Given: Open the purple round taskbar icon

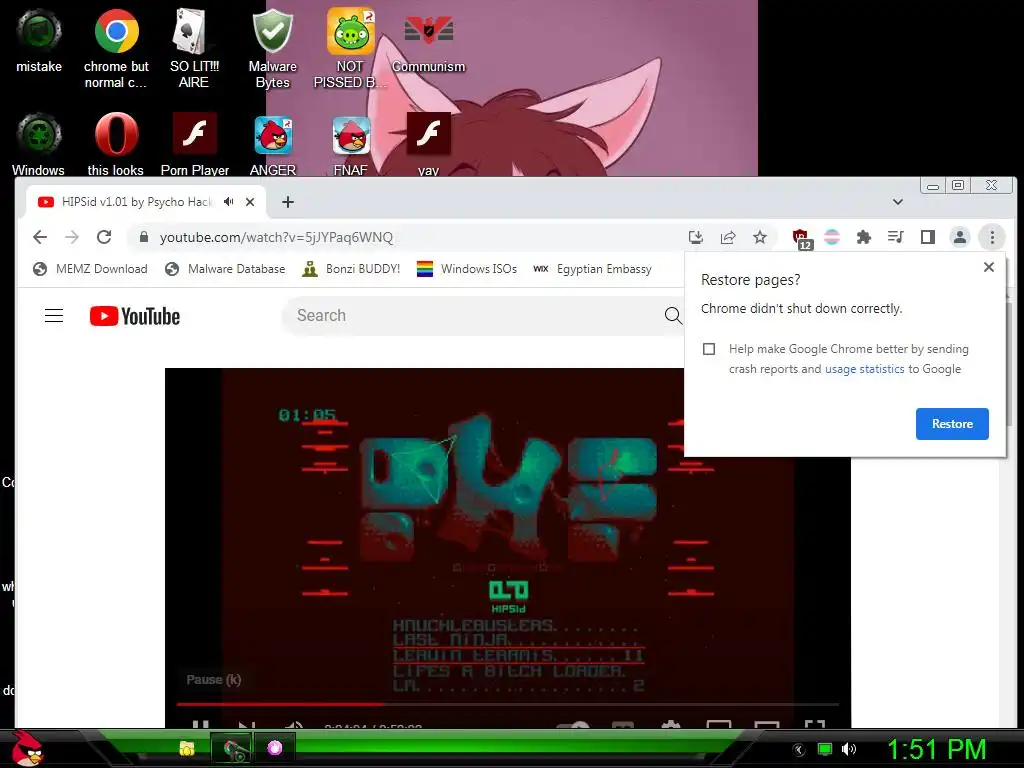Looking at the screenshot, I should tap(274, 748).
